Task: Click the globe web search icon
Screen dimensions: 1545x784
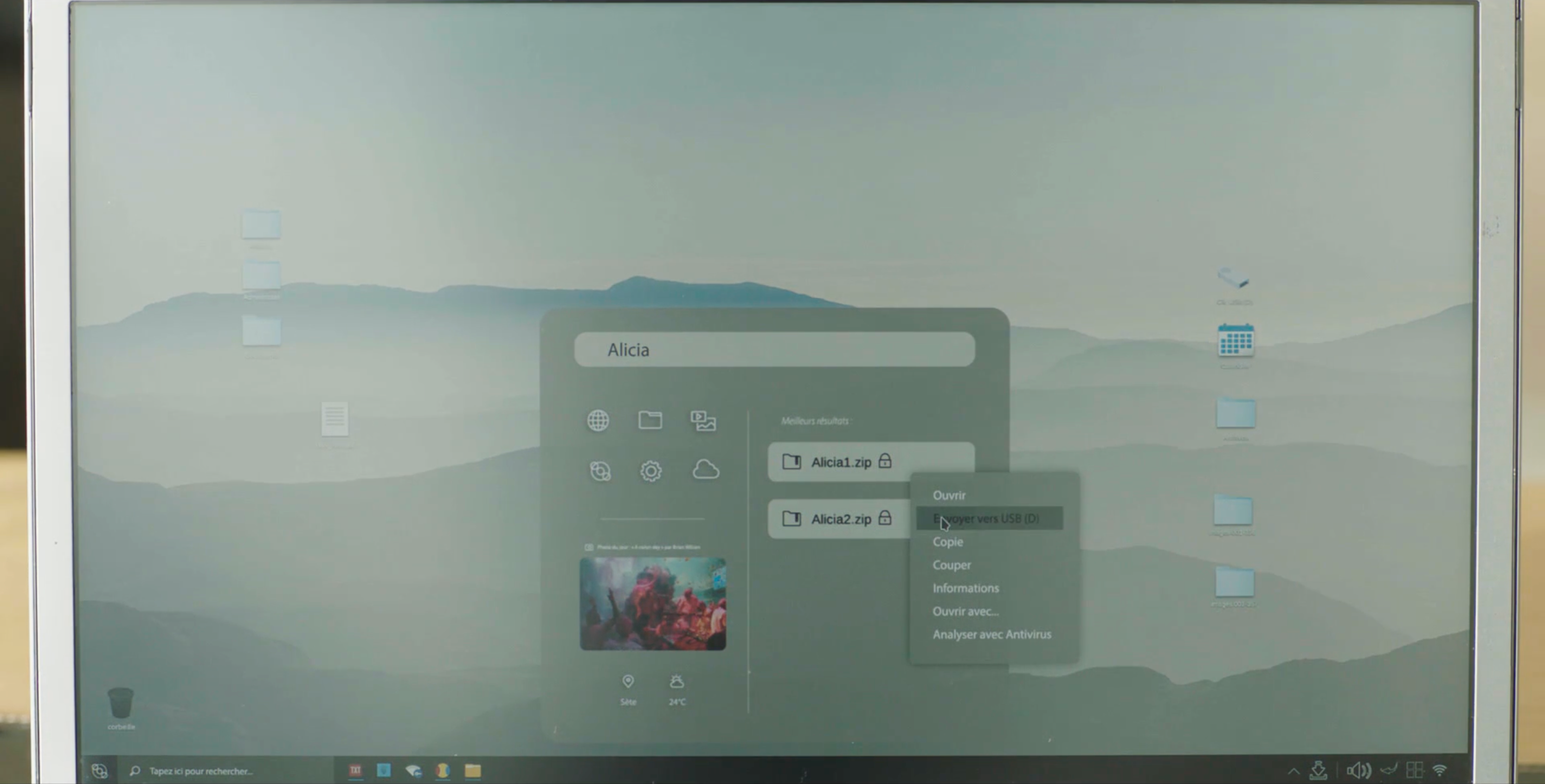Action: [x=598, y=420]
